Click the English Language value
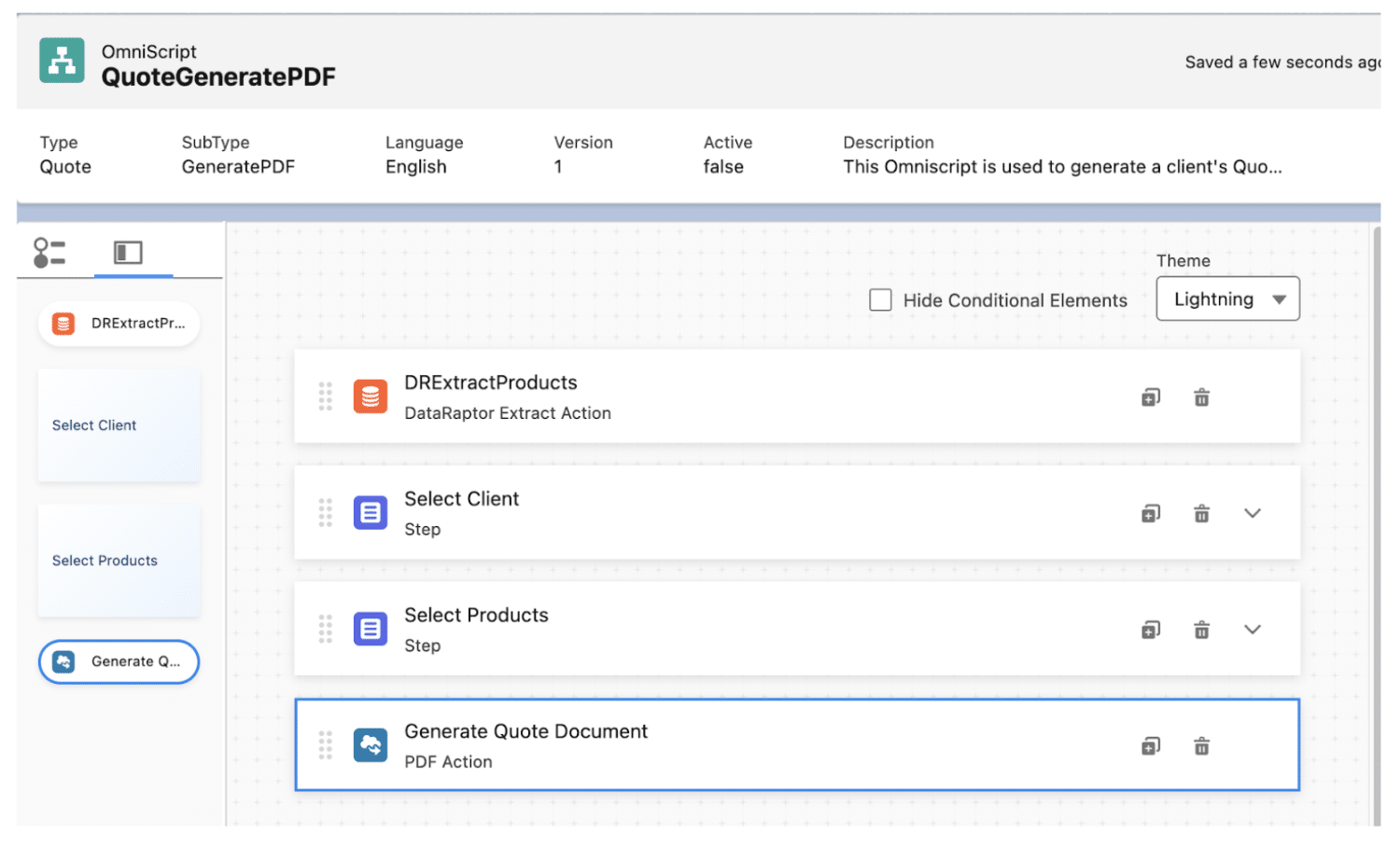The height and width of the screenshot is (847, 1400). 416,167
